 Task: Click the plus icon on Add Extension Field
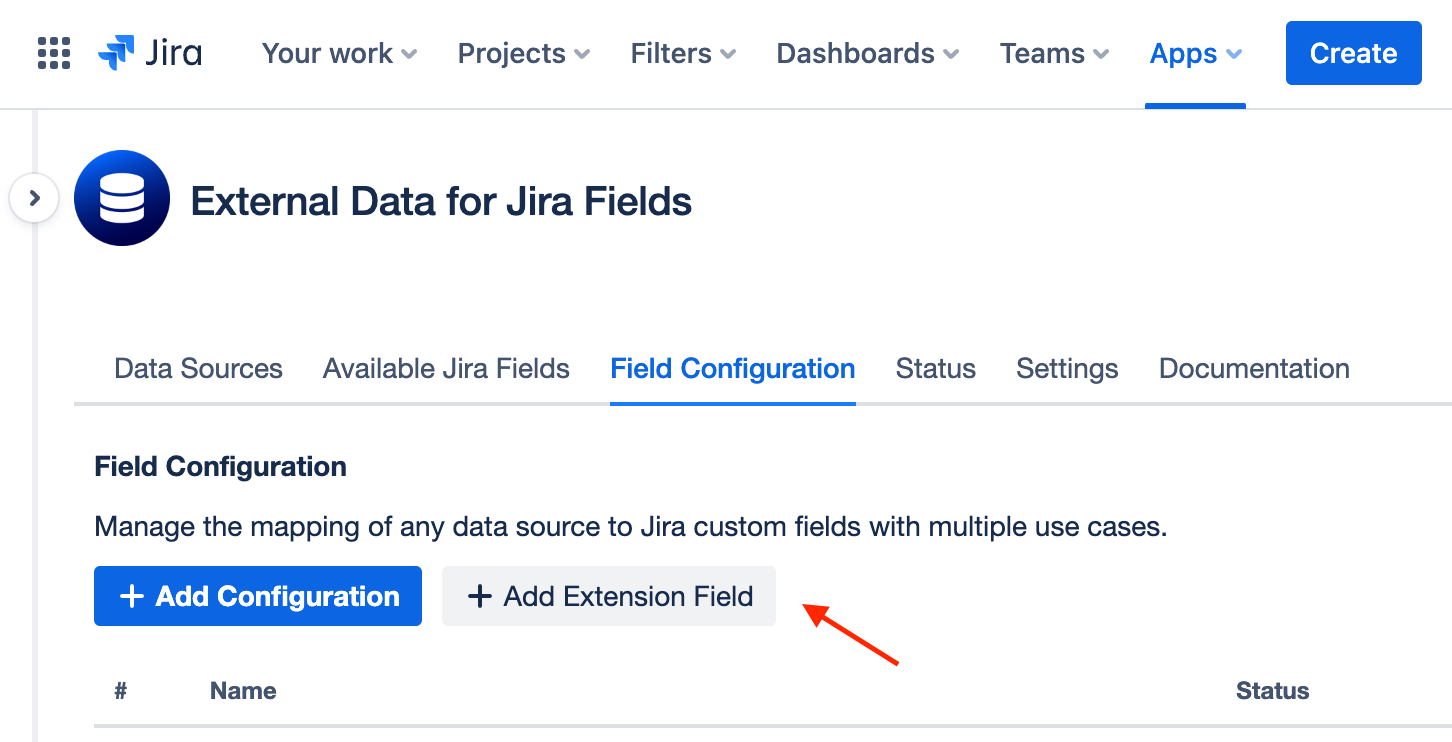[478, 596]
